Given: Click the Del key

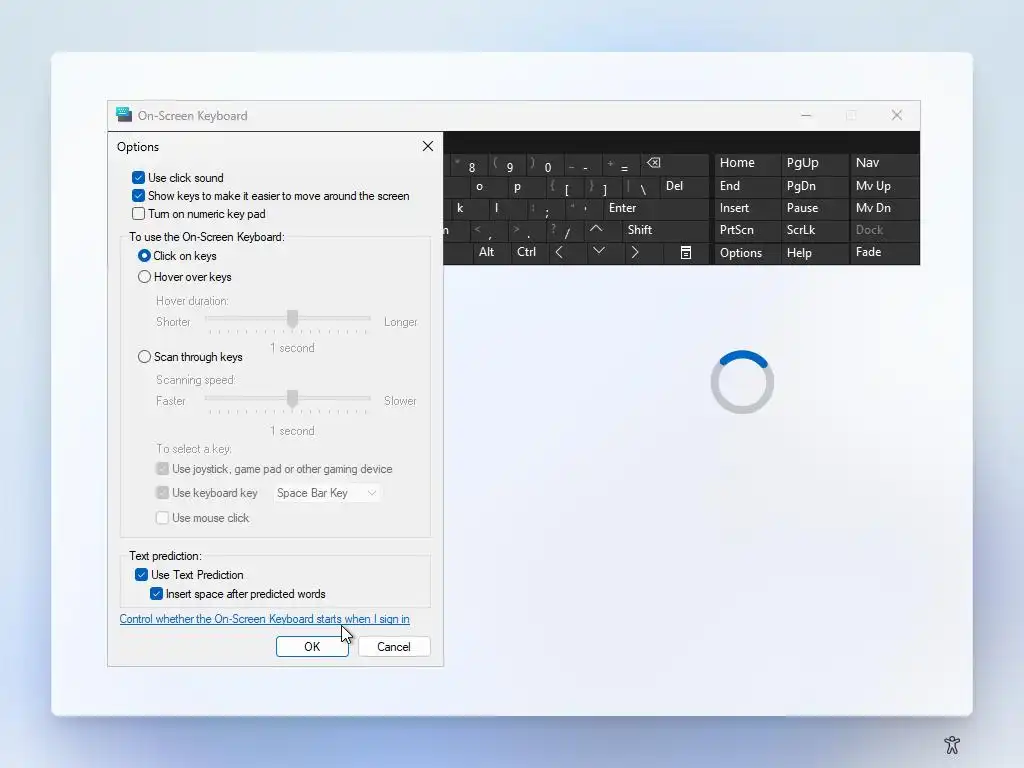Looking at the screenshot, I should tap(684, 186).
